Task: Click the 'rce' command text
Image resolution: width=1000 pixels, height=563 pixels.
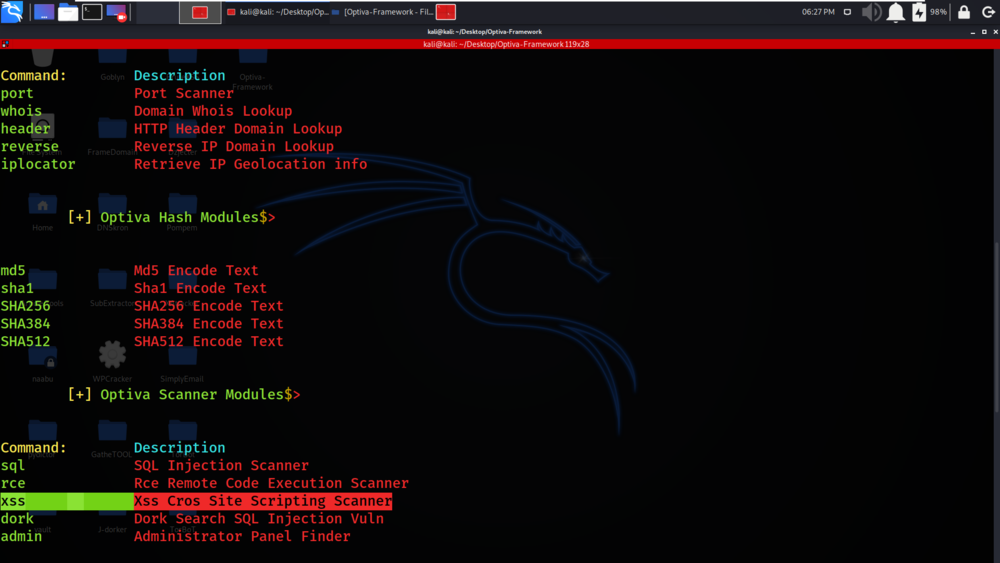Action: [13, 483]
